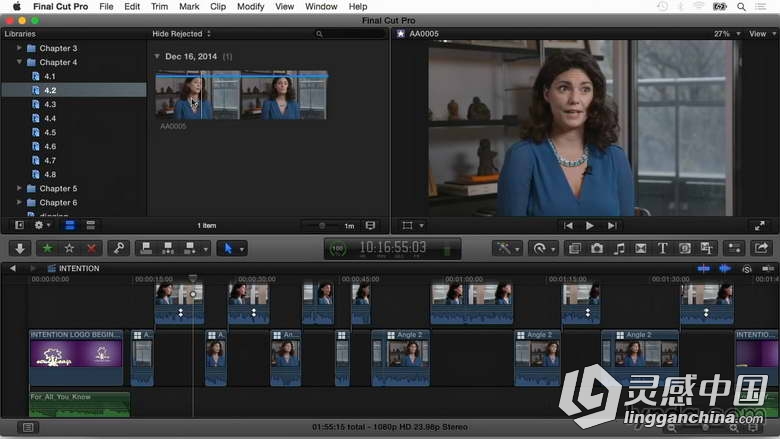Toggle background tasks 100 percent indicator
This screenshot has width=780, height=439.
pos(338,248)
